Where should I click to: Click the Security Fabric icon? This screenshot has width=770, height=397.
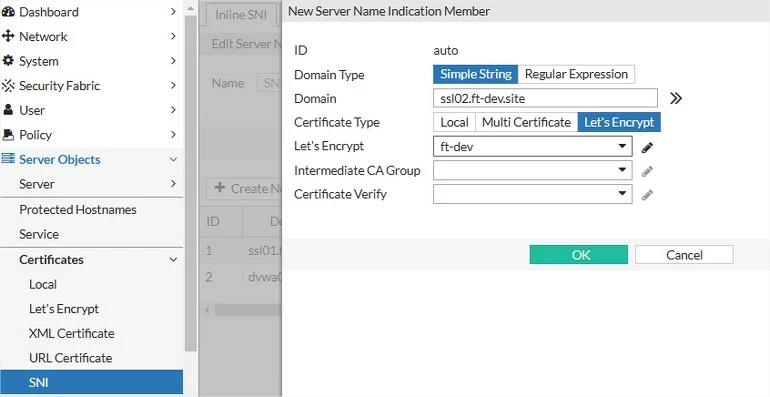click(8, 85)
